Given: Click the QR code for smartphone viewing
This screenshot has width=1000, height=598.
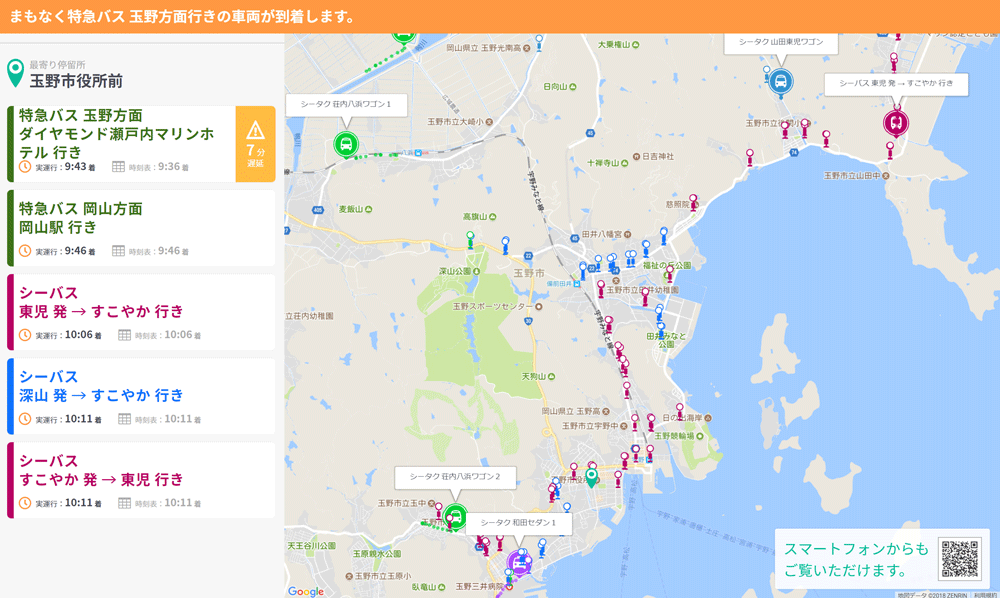Looking at the screenshot, I should point(960,559).
